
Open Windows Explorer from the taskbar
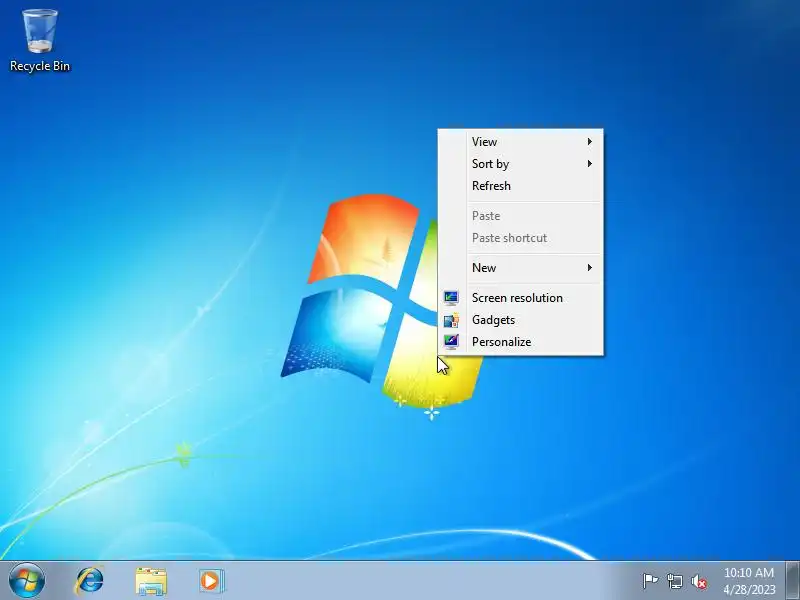pos(151,581)
